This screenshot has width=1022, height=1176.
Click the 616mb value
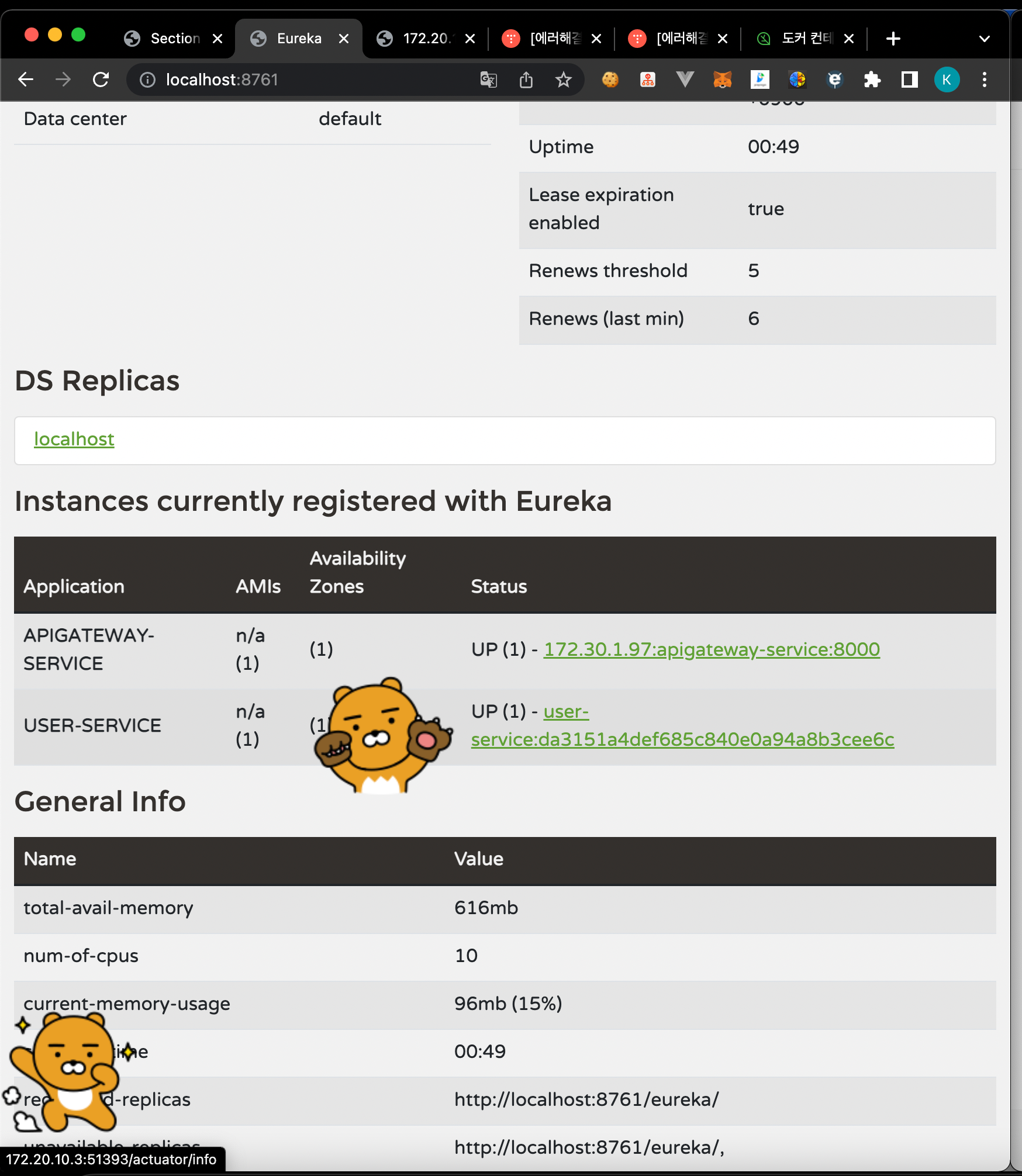tap(486, 908)
